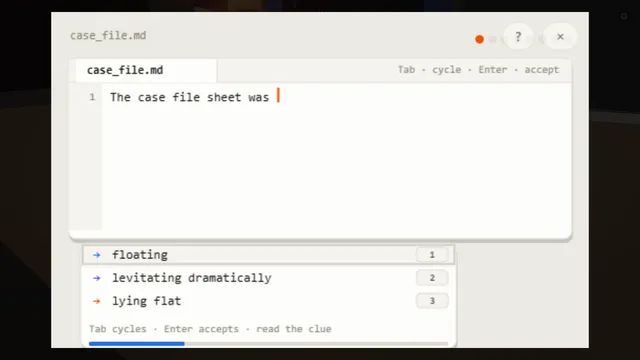
Task: Click the blue timer progress bar
Action: click(137, 344)
